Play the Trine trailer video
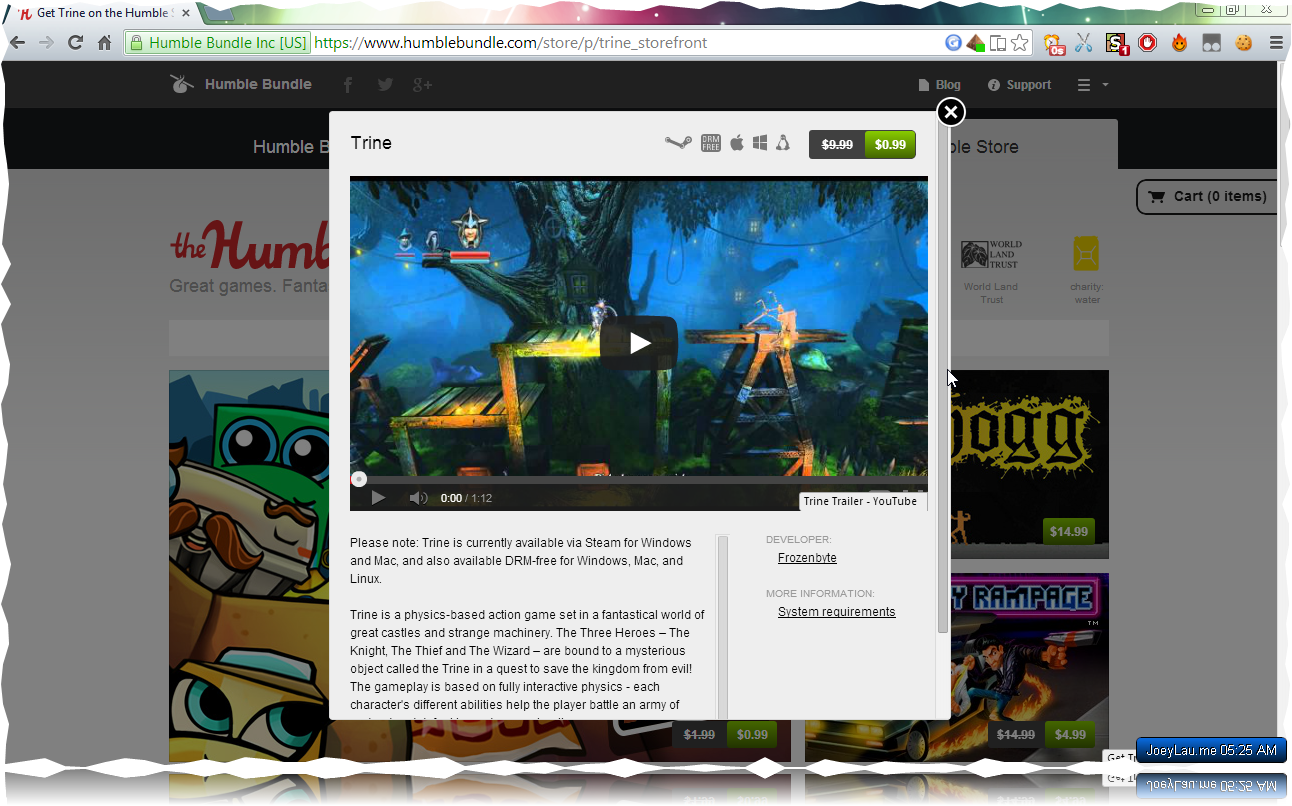 (x=639, y=343)
